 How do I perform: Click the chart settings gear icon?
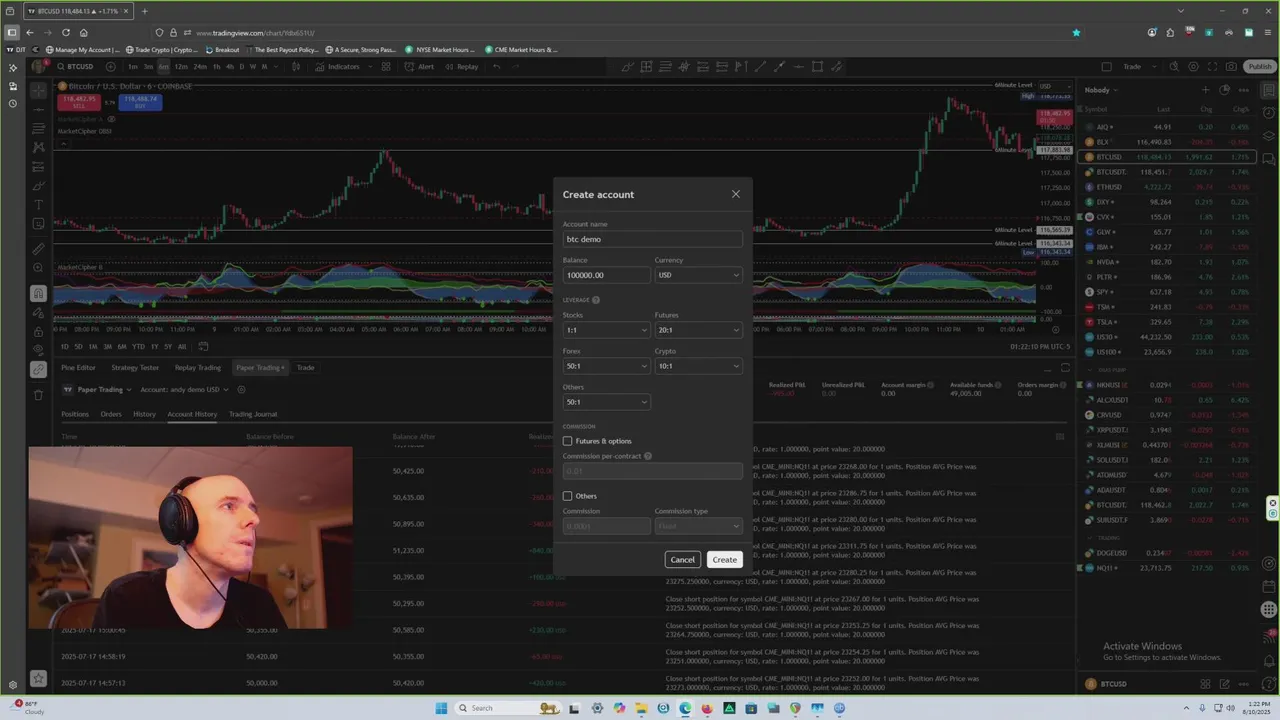pyautogui.click(x=1193, y=67)
